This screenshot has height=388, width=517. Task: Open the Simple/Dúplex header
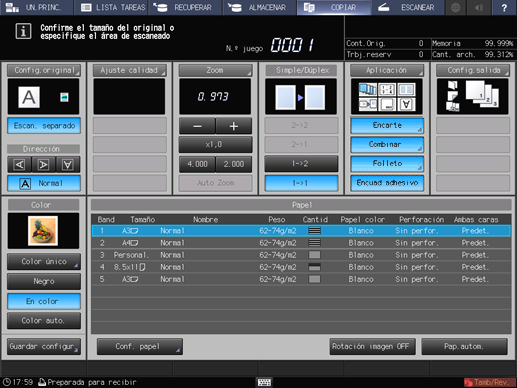coord(302,70)
